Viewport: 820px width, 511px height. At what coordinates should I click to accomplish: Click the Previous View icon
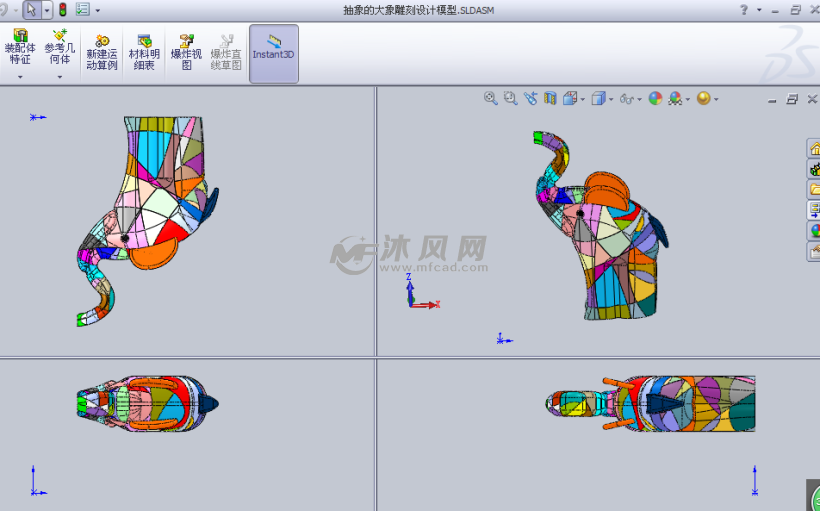click(530, 98)
